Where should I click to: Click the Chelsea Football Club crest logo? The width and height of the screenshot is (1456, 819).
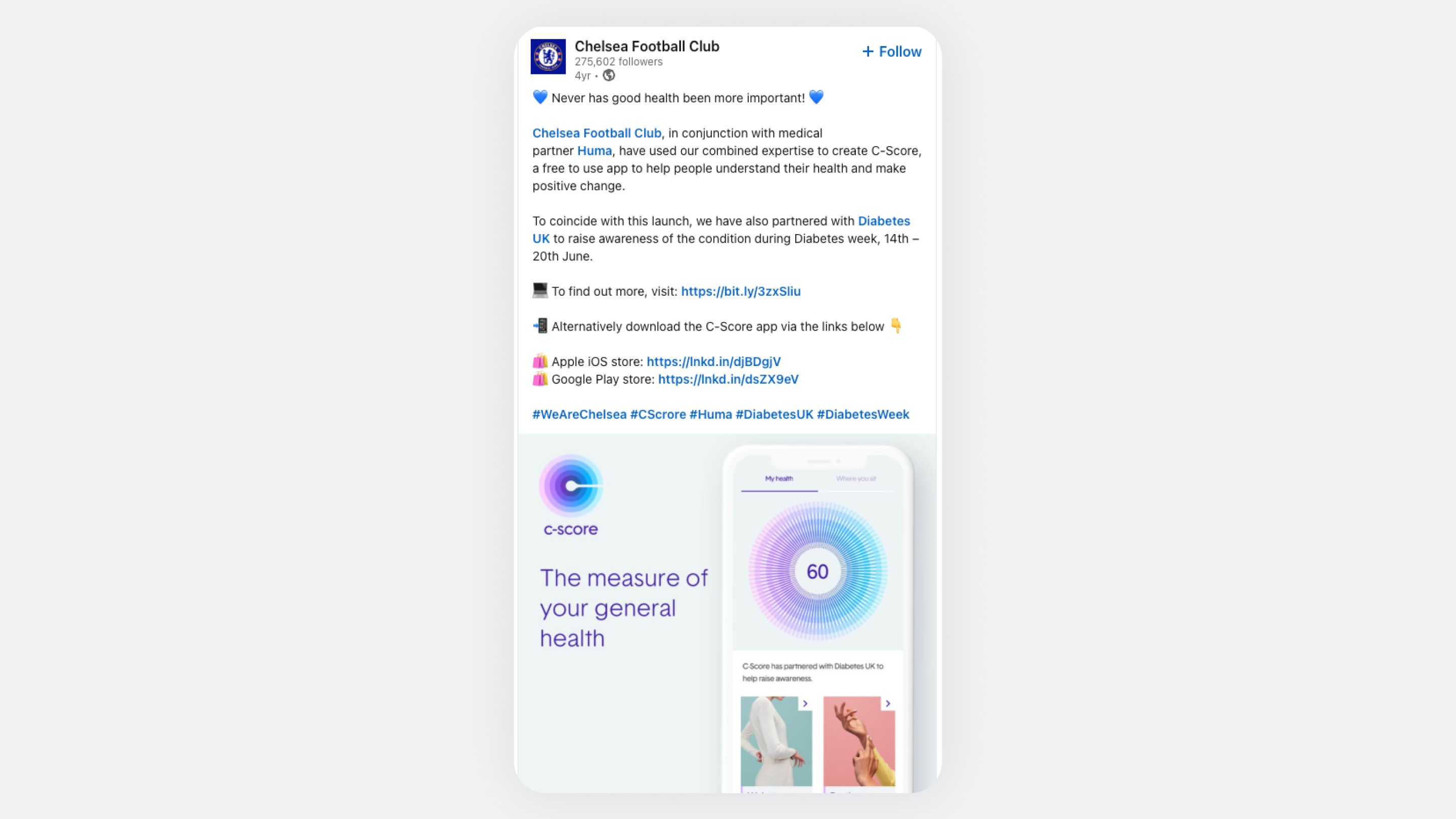548,57
